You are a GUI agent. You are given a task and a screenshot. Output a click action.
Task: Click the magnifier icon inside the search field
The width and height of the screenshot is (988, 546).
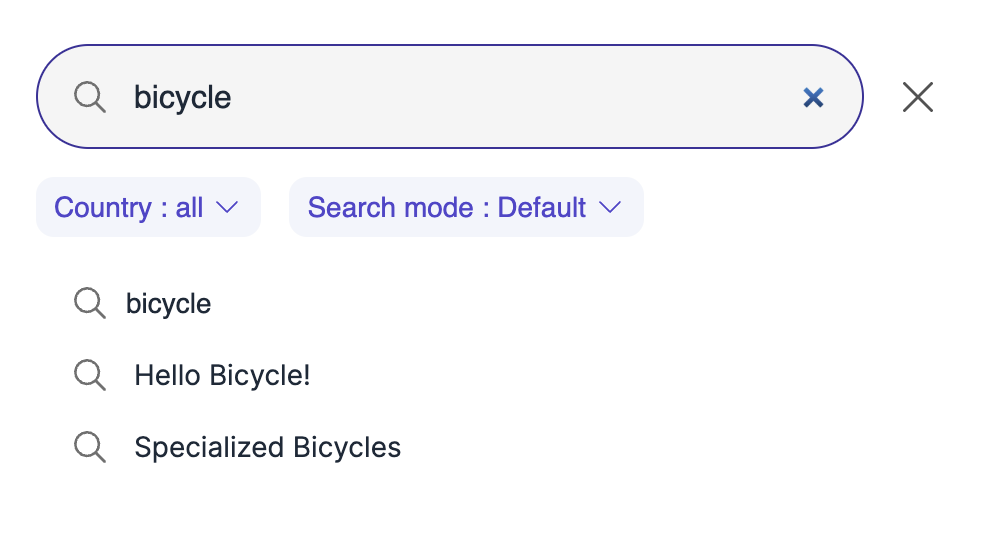90,97
